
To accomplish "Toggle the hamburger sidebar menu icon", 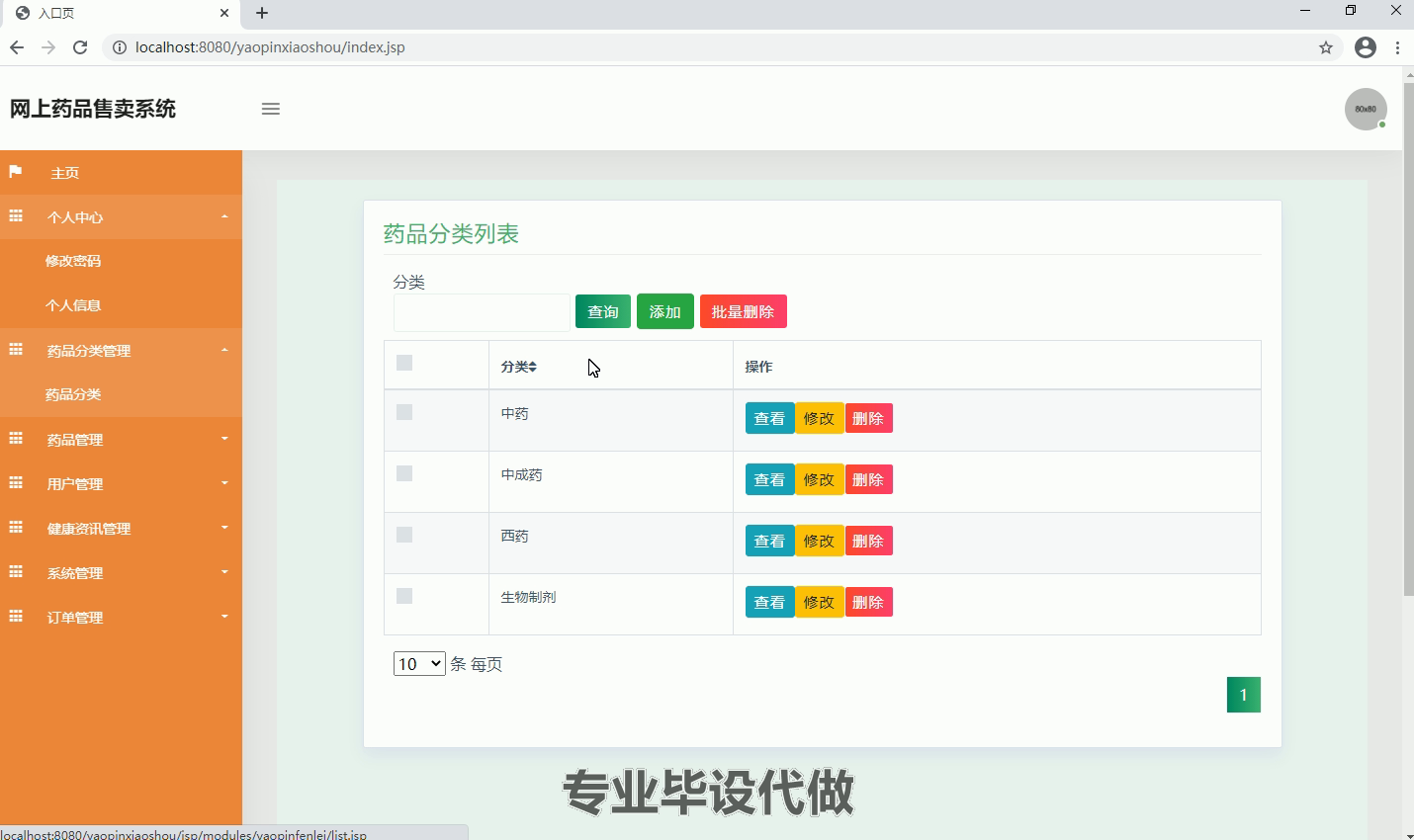I will click(x=270, y=109).
